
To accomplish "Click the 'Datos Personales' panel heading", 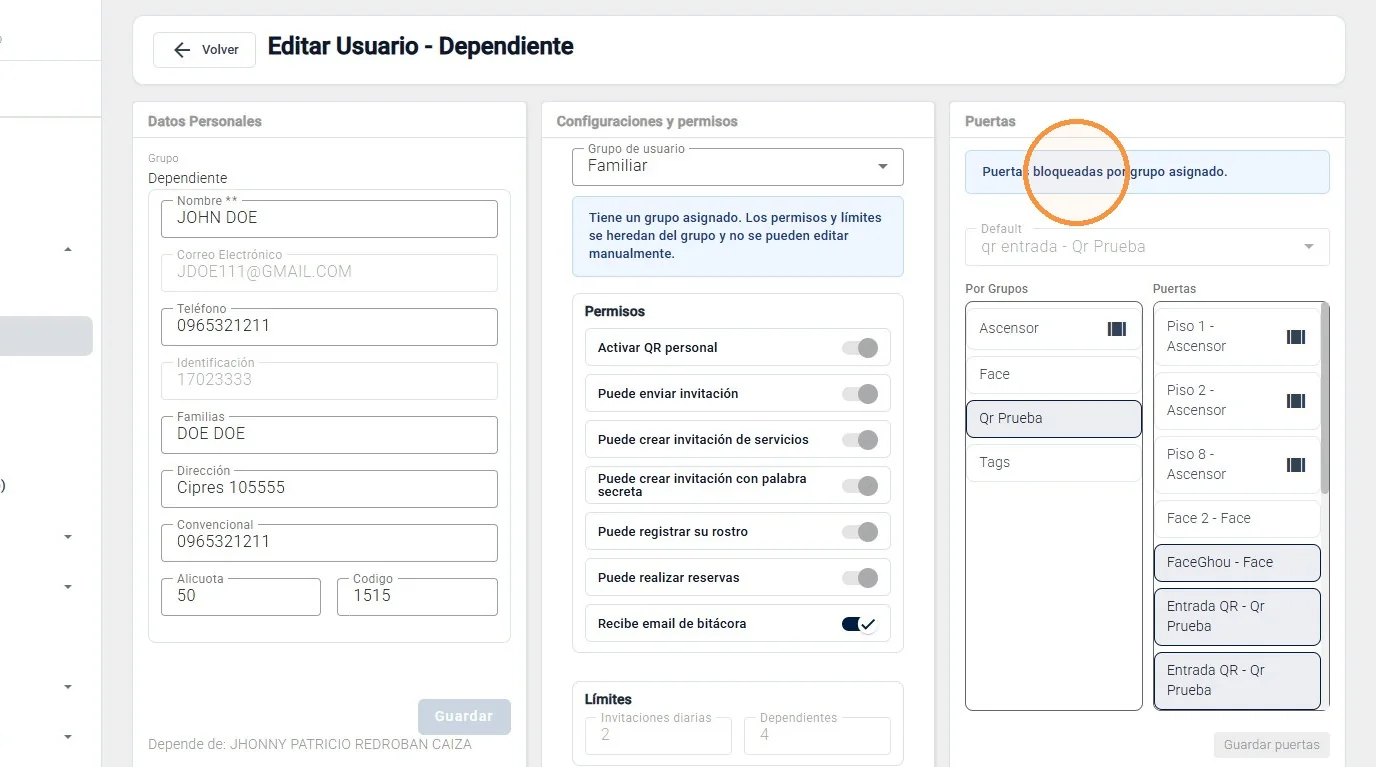I will pyautogui.click(x=205, y=121).
